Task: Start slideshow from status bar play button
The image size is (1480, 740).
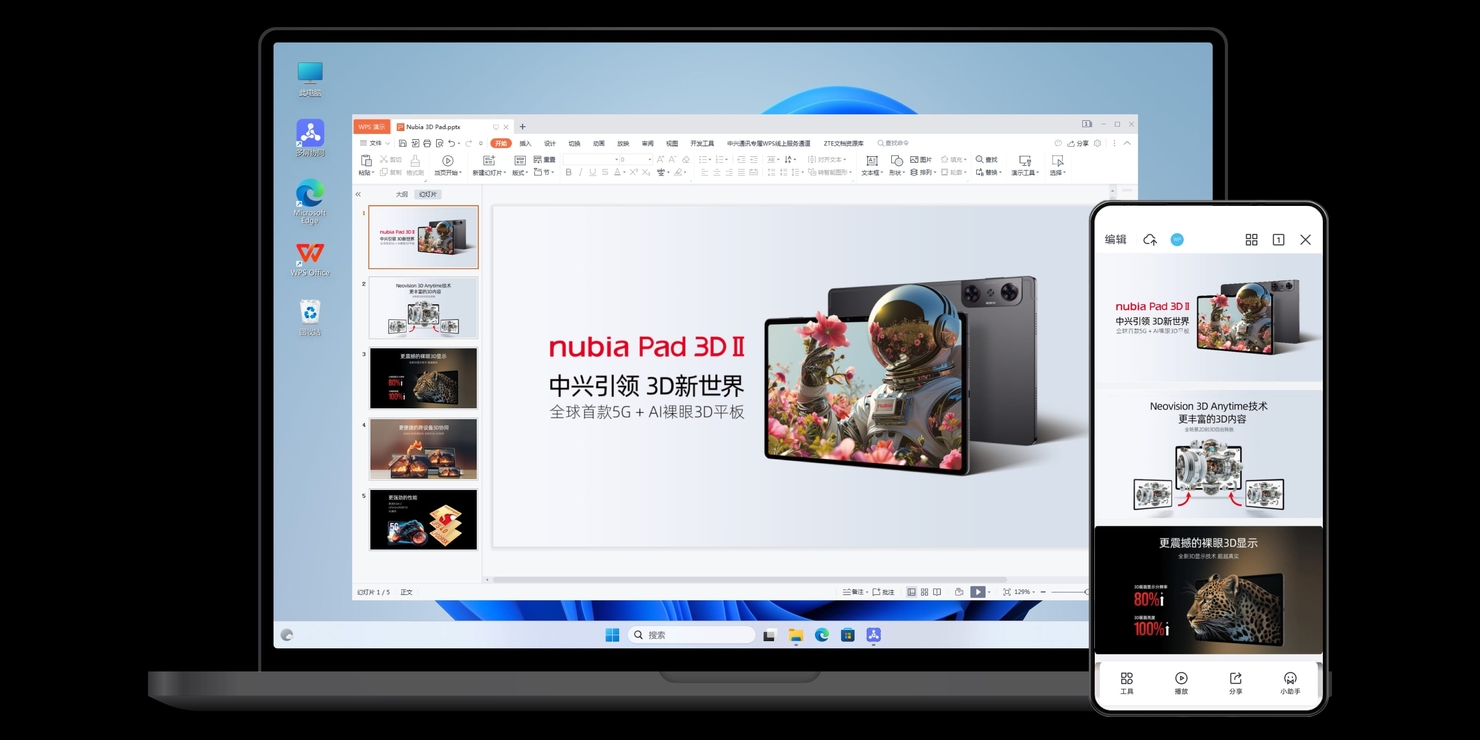Action: (978, 592)
